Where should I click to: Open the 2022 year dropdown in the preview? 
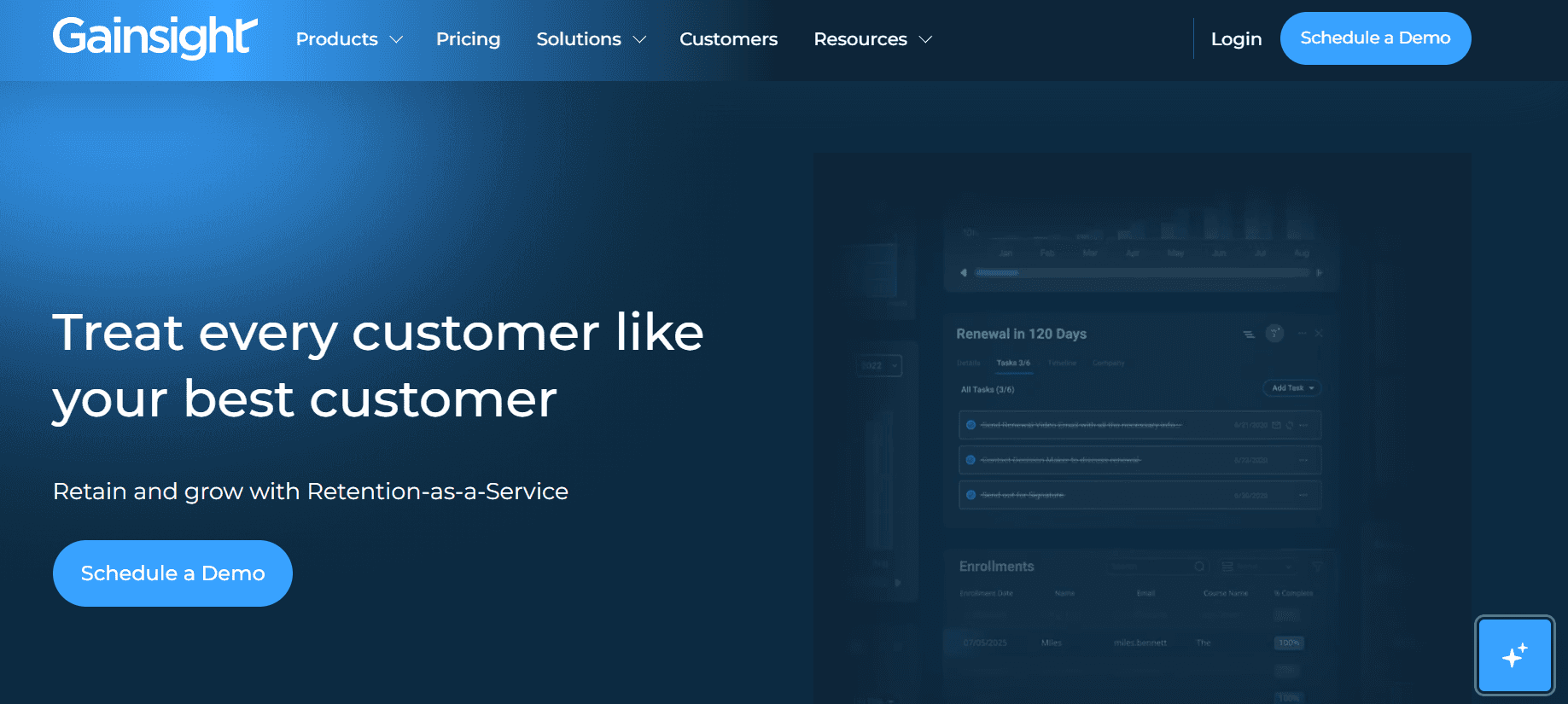[879, 366]
